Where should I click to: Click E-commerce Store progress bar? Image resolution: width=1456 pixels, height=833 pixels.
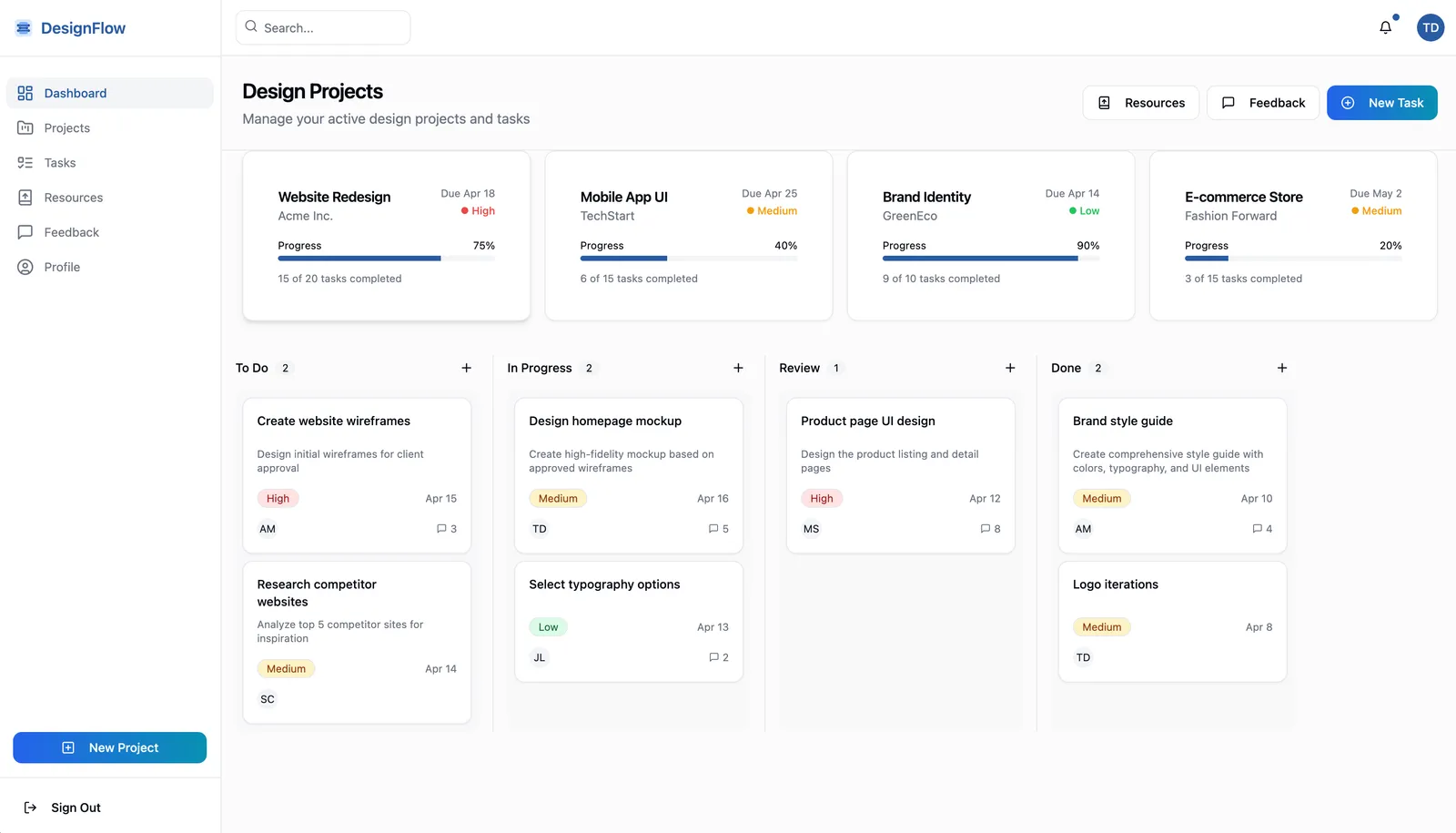(x=1293, y=259)
